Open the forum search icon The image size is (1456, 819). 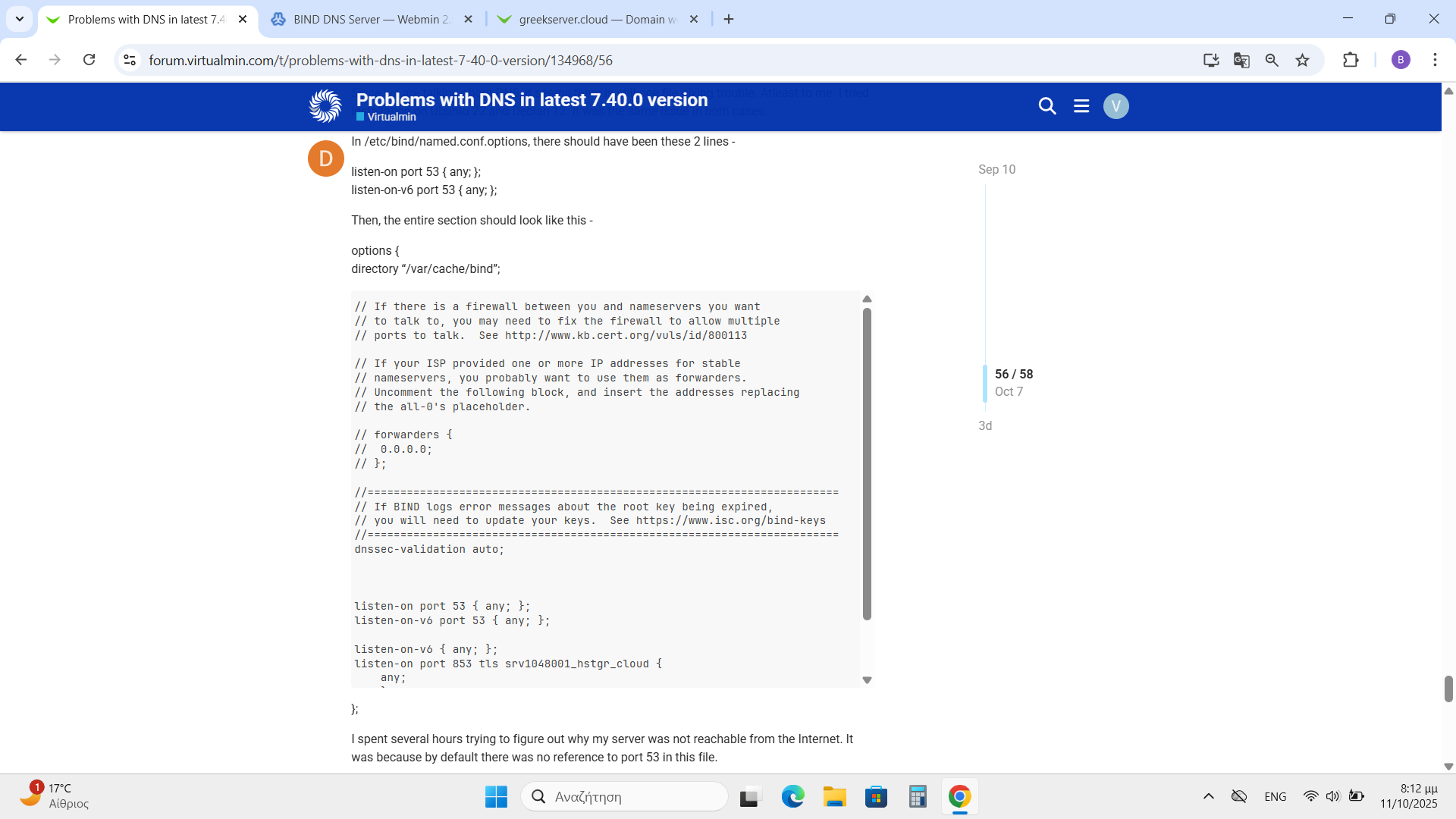(1046, 106)
